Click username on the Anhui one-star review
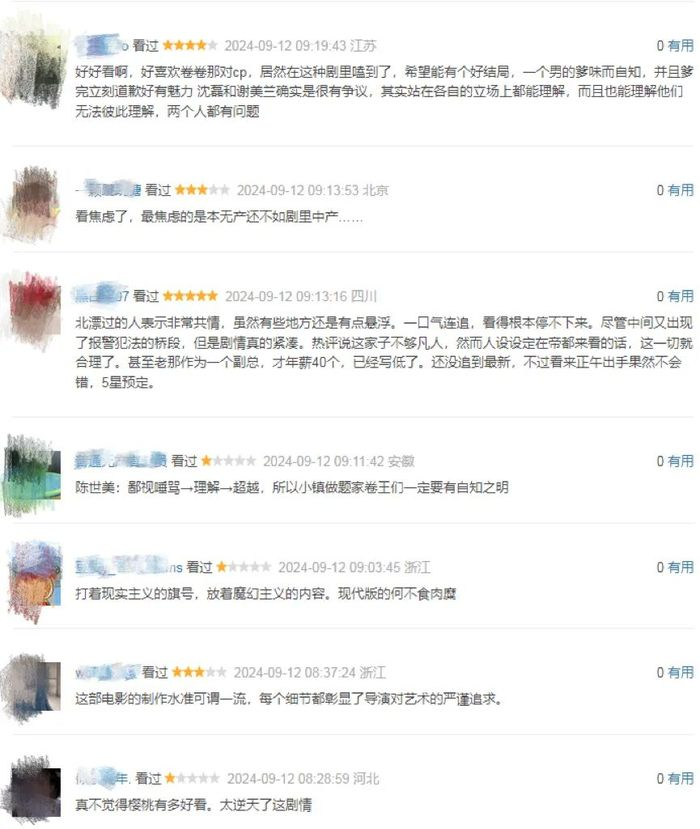Screen dimensions: 700x829 (x=121, y=461)
